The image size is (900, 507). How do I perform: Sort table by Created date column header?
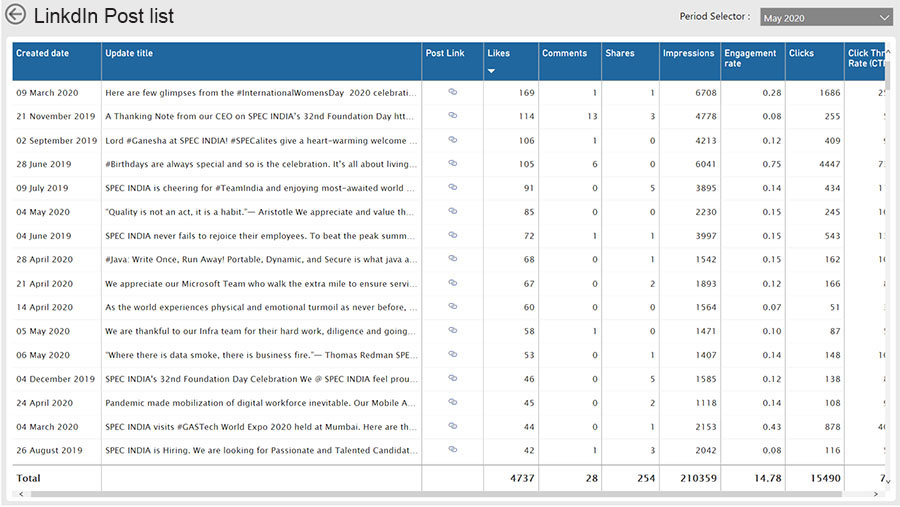[42, 53]
